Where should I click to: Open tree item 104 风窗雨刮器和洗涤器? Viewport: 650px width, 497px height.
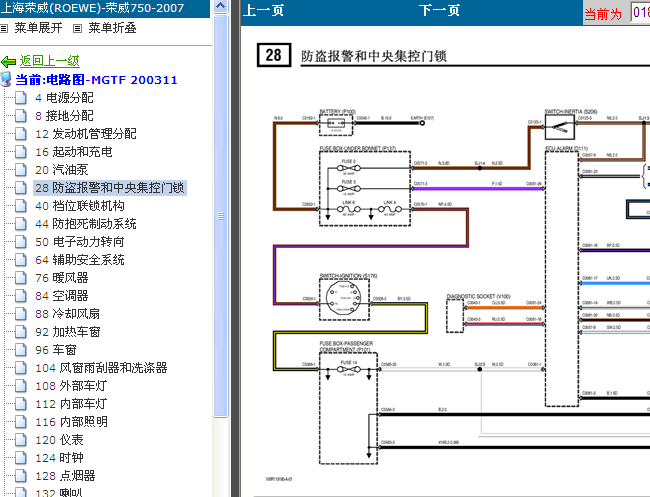tap(101, 368)
